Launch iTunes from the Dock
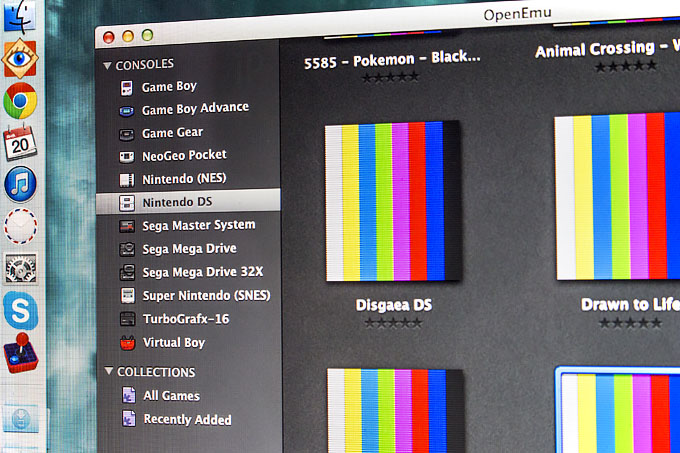This screenshot has height=453, width=680. coord(20,184)
